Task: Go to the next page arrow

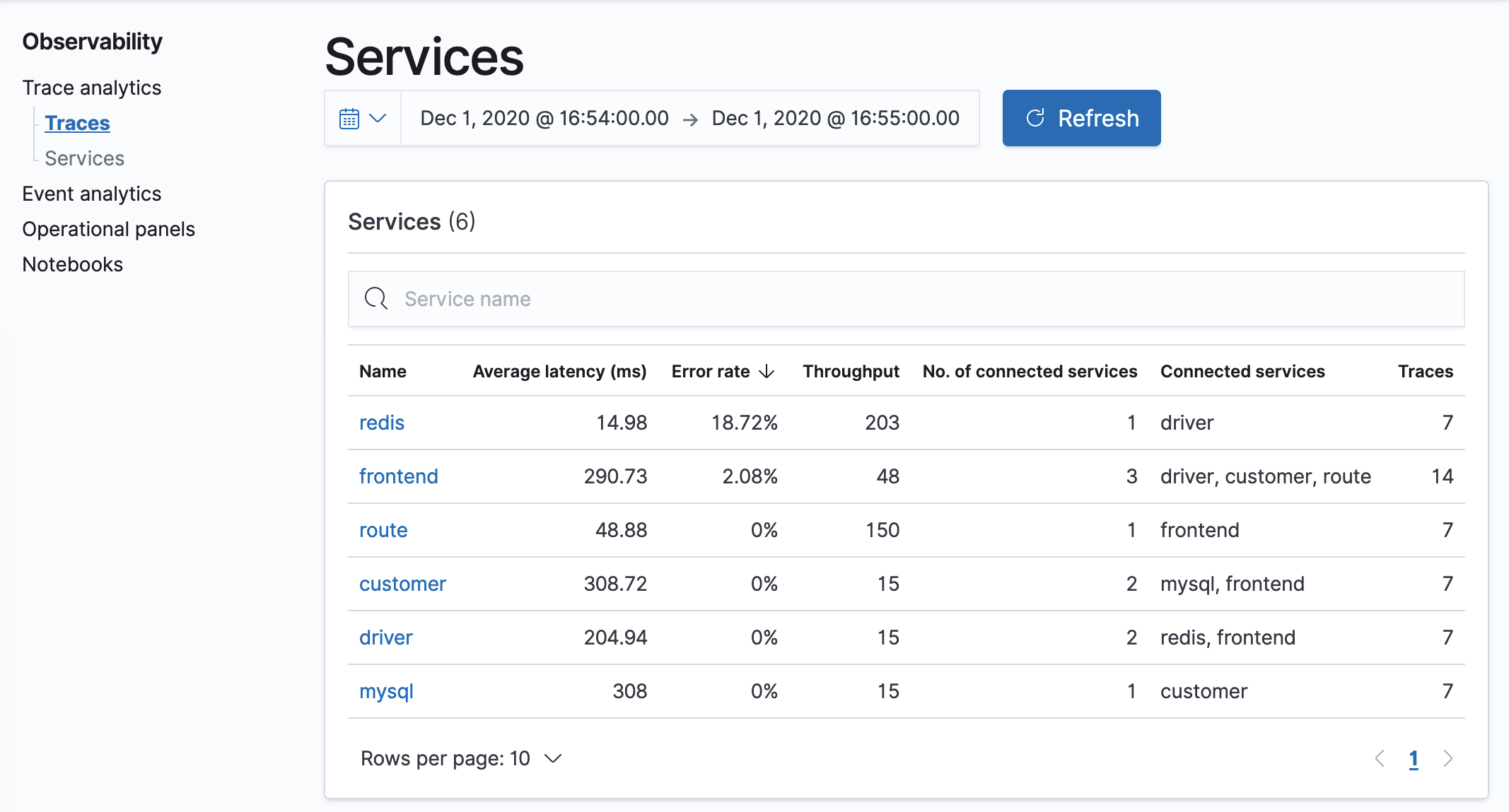Action: pyautogui.click(x=1447, y=758)
